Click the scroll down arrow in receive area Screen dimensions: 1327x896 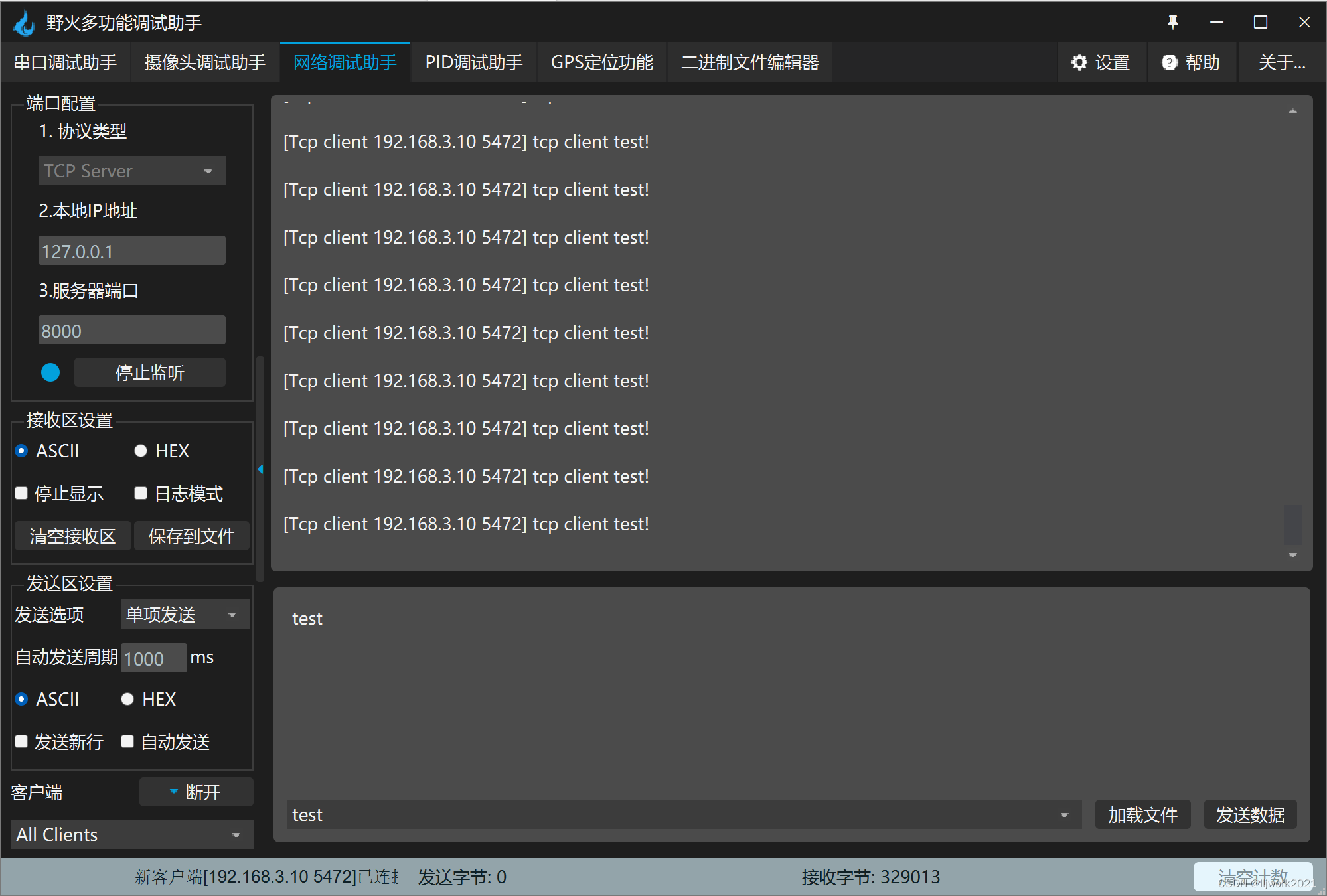(x=1292, y=555)
